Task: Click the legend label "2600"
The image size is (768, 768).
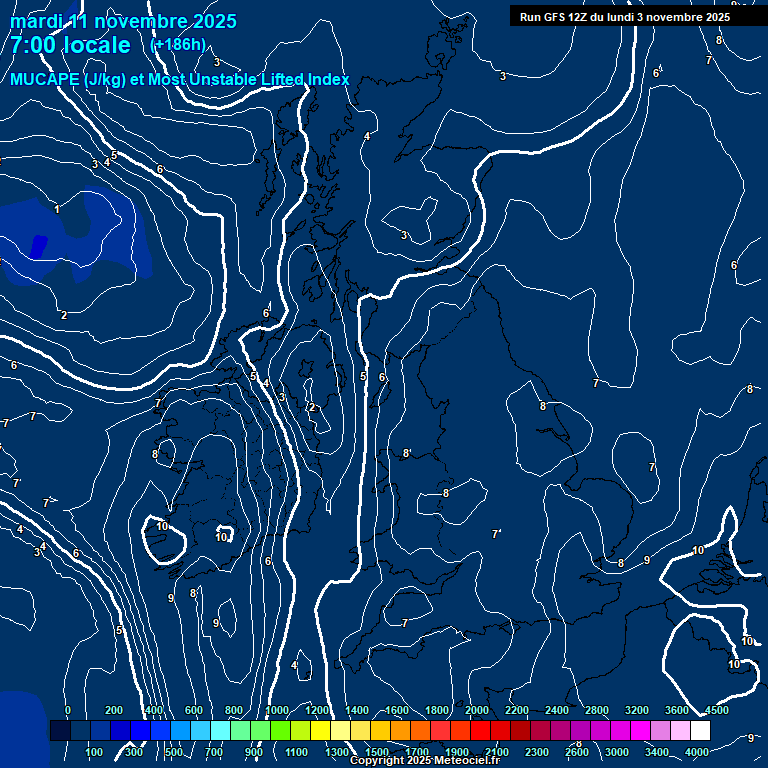Action: point(576,752)
